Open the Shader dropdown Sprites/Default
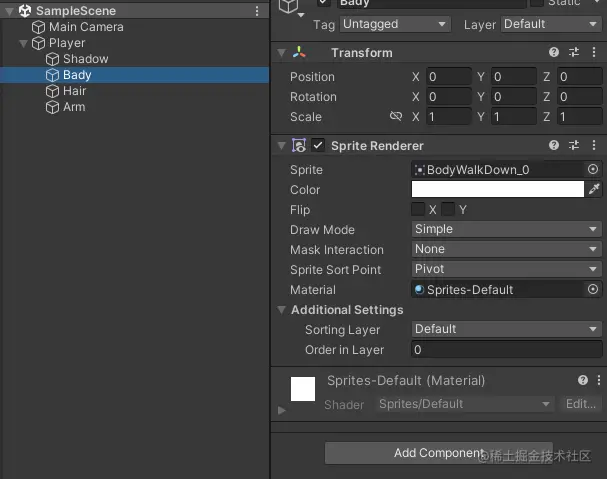The height and width of the screenshot is (479, 607). [x=464, y=404]
